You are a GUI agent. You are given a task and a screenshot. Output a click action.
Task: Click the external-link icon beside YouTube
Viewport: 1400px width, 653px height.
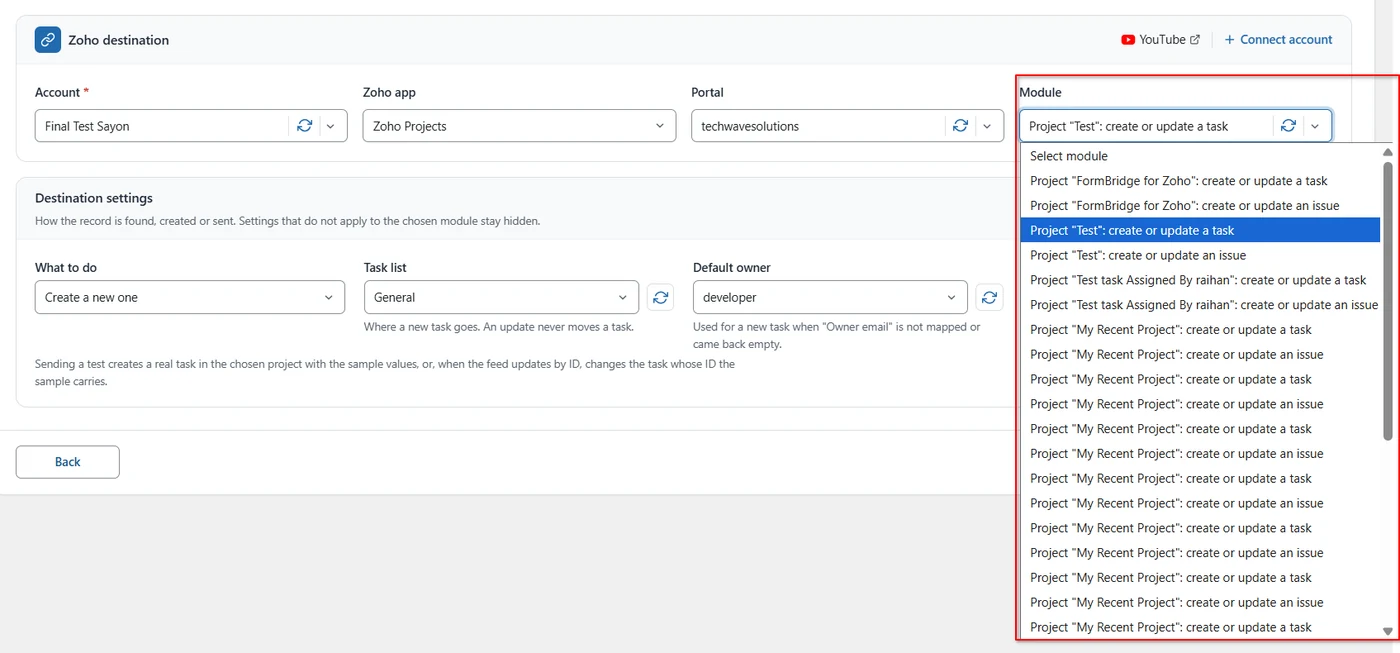click(1195, 40)
